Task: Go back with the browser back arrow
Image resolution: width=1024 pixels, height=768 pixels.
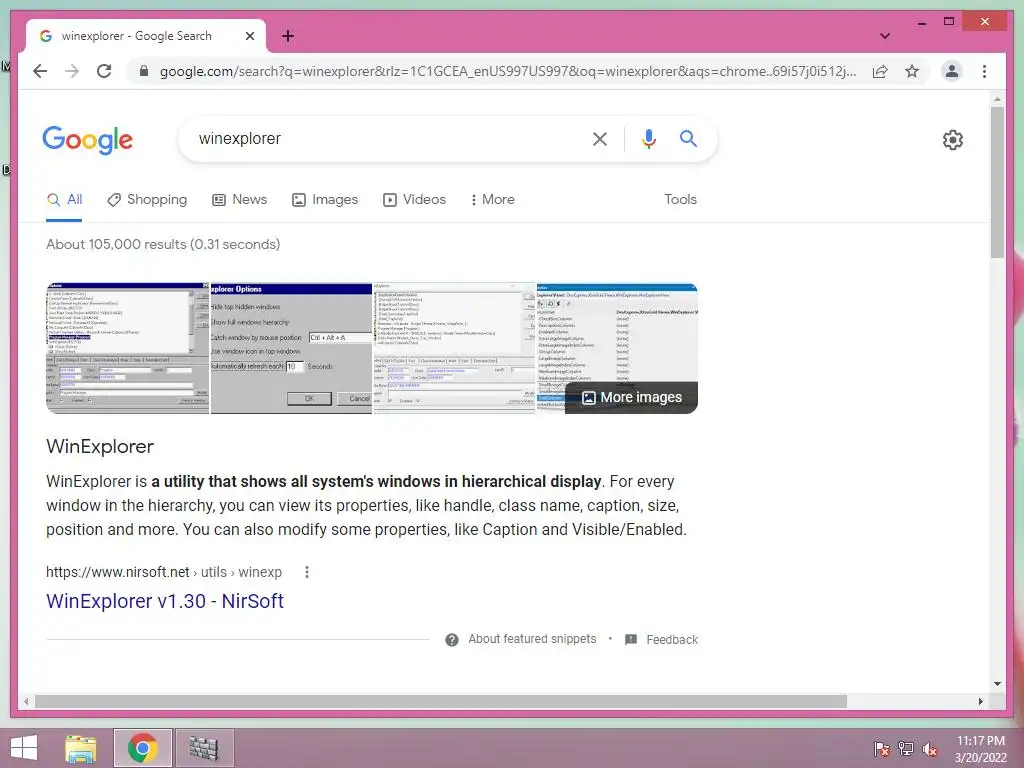Action: point(40,71)
